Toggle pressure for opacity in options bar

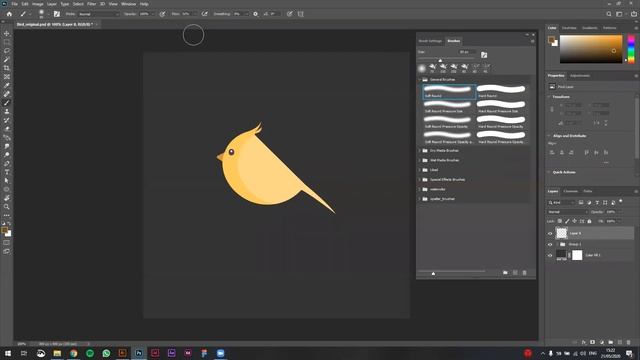pos(162,14)
